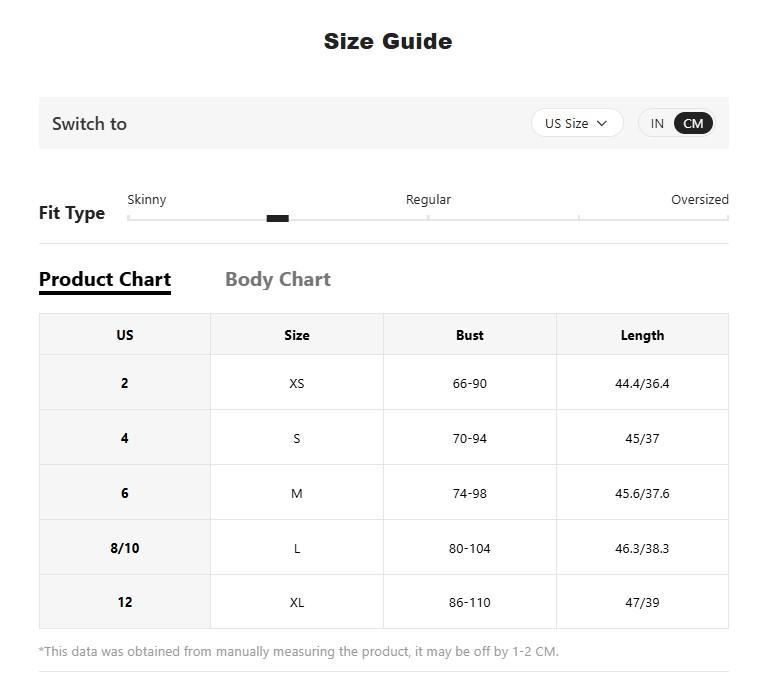This screenshot has height=688, width=767.
Task: Click the 47/39 length cell
Action: pos(642,602)
